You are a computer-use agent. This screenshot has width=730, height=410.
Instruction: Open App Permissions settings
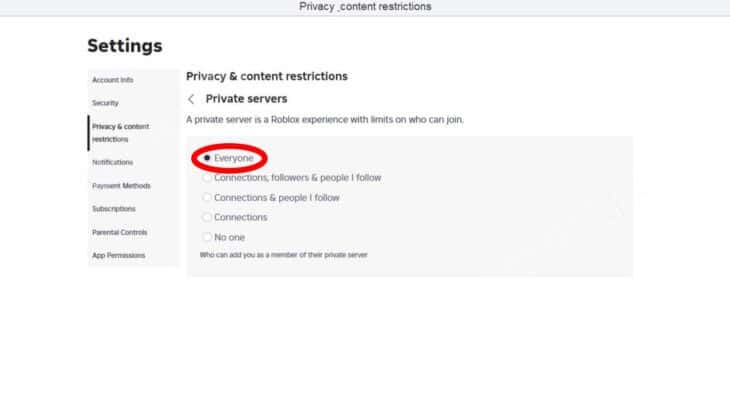[119, 255]
